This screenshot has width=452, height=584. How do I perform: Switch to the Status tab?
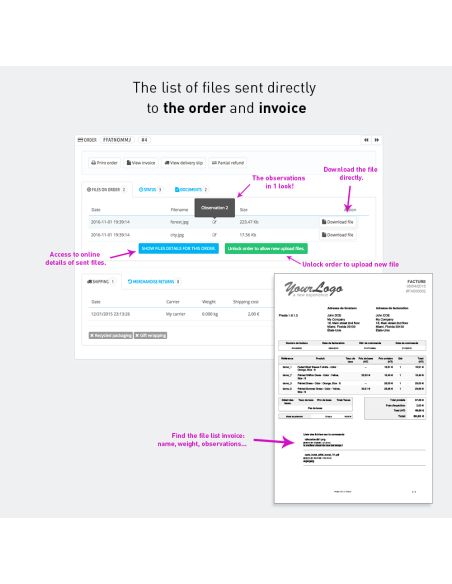point(150,190)
